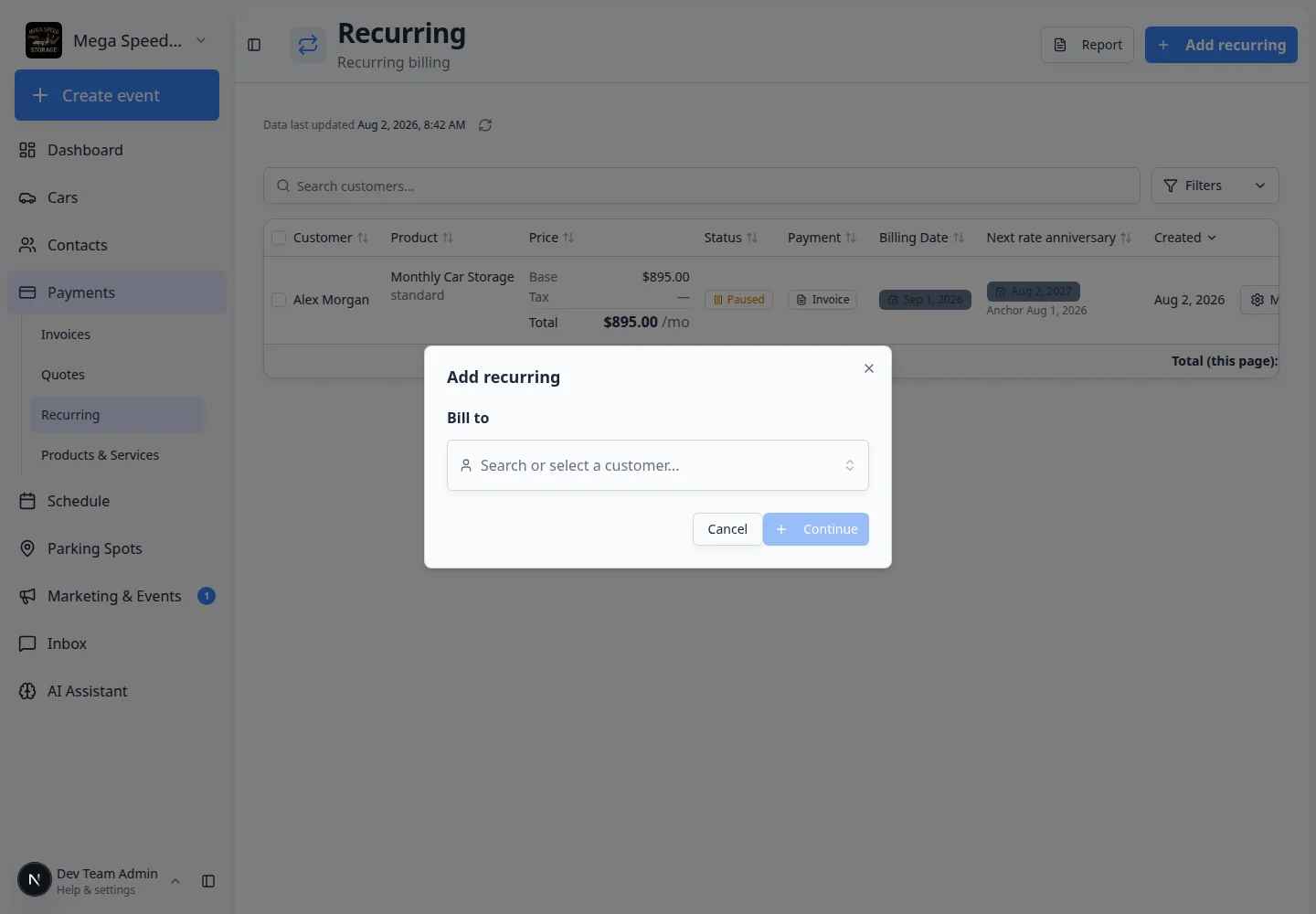This screenshot has width=1316, height=914.
Task: Open Cars in the sidebar
Action: [117, 197]
